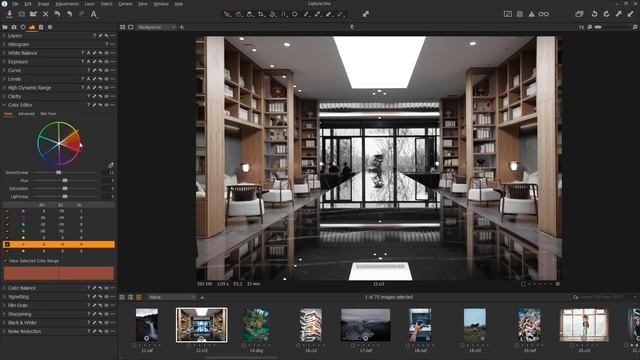Expand the White Balance tool panel
This screenshot has height=360, width=640.
point(4,53)
